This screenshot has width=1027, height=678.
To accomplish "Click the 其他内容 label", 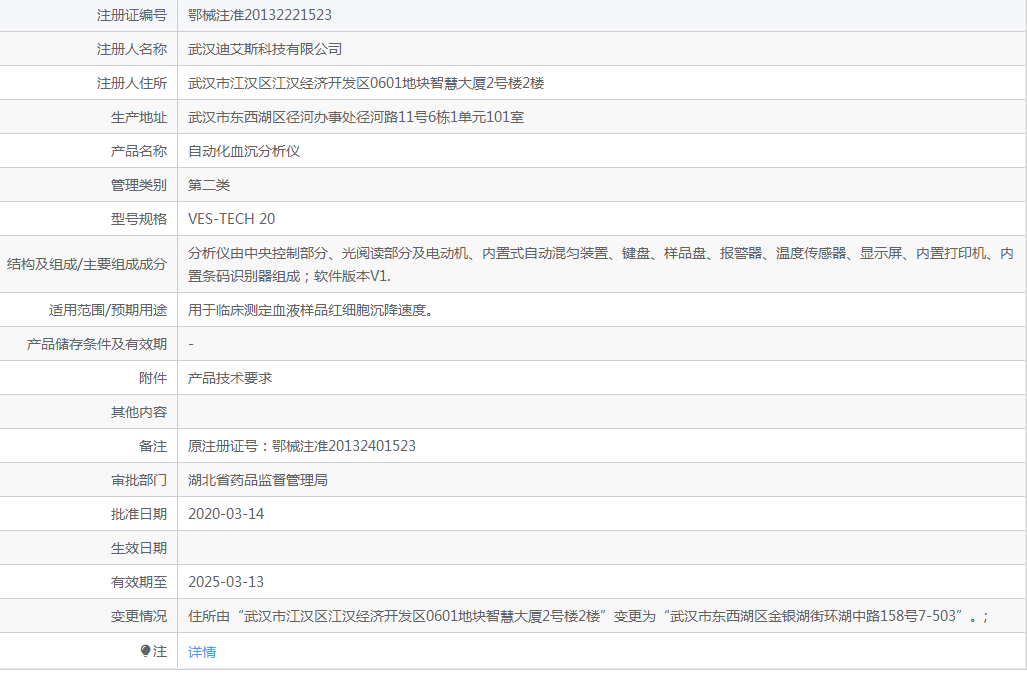I will click(x=139, y=413).
